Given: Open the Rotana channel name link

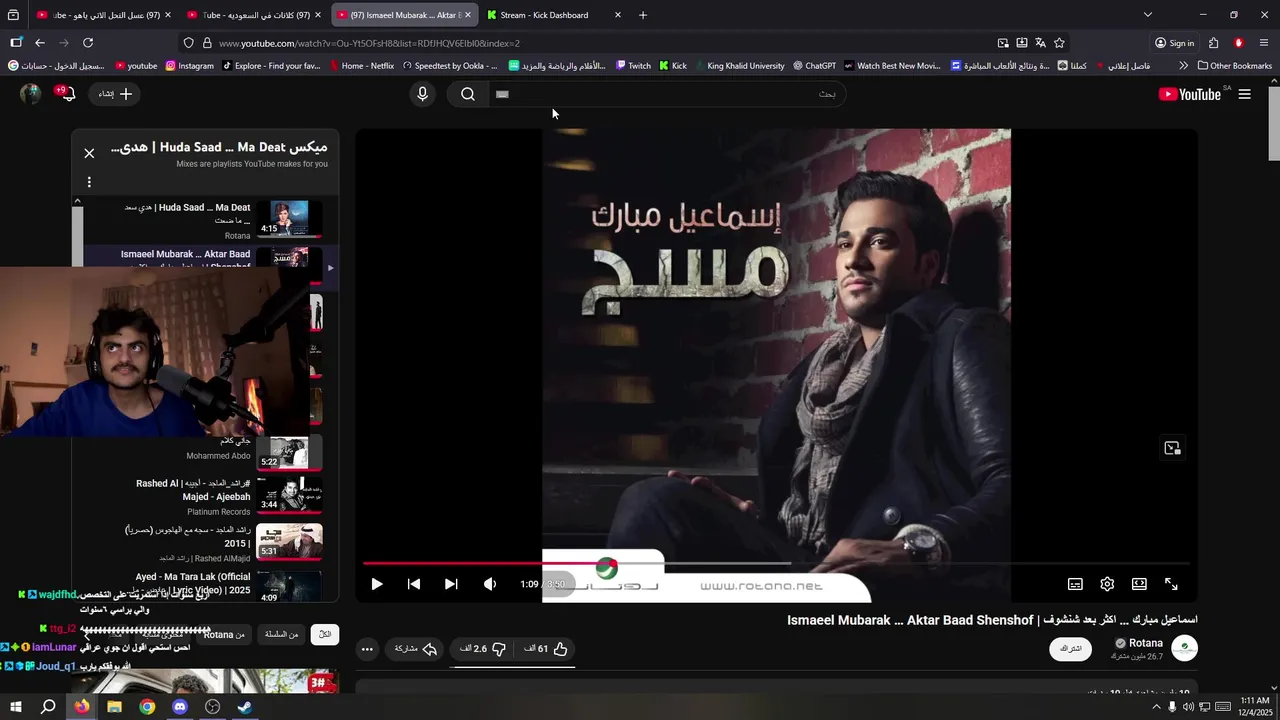Looking at the screenshot, I should 1146,643.
